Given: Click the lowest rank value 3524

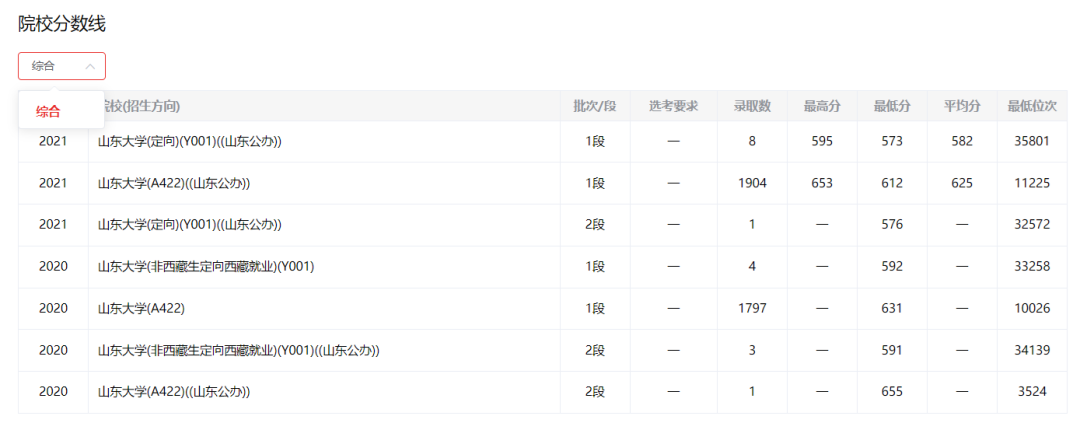Looking at the screenshot, I should click(1032, 392).
